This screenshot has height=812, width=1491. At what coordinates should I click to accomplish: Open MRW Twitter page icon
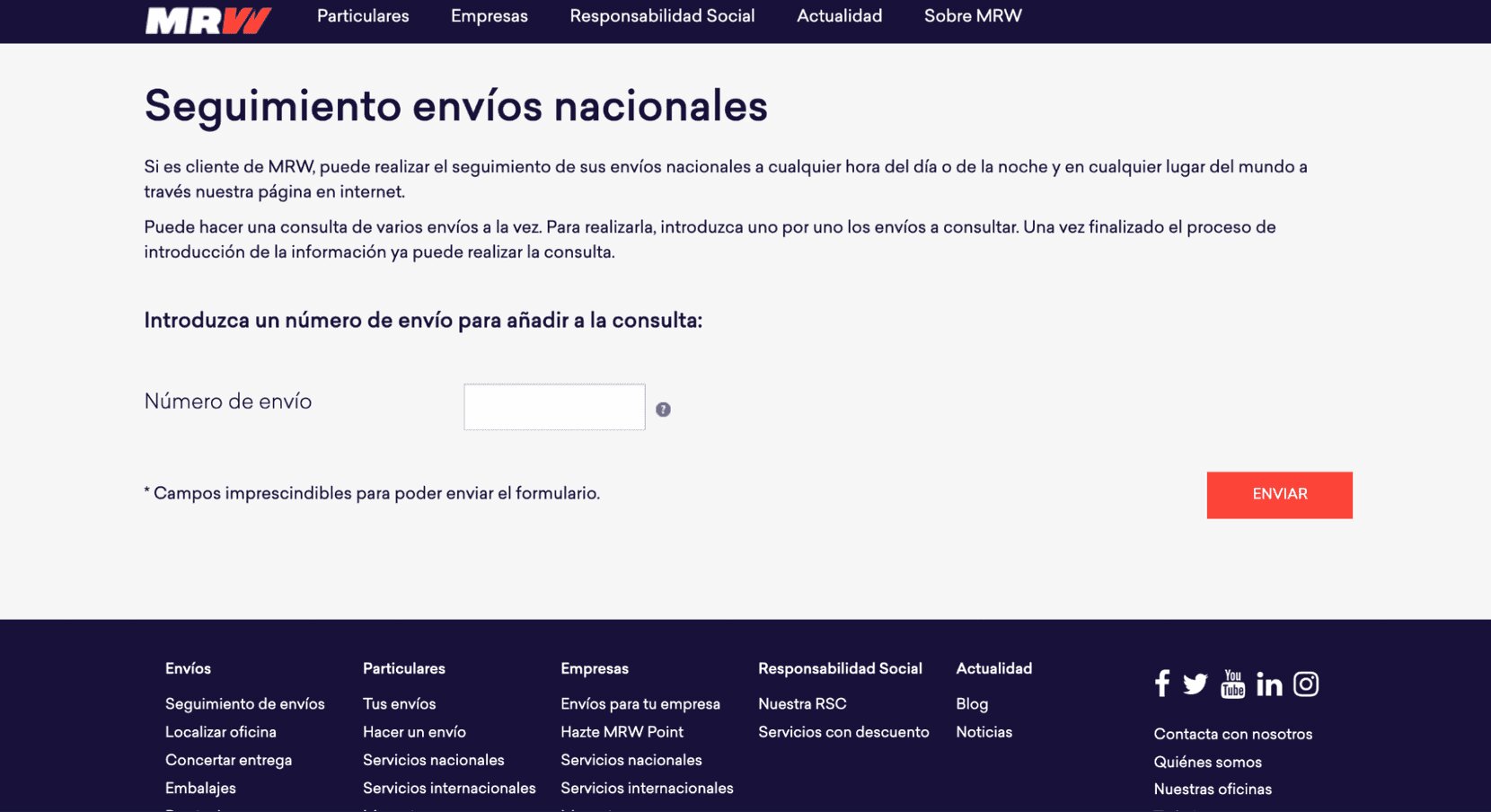(1195, 684)
